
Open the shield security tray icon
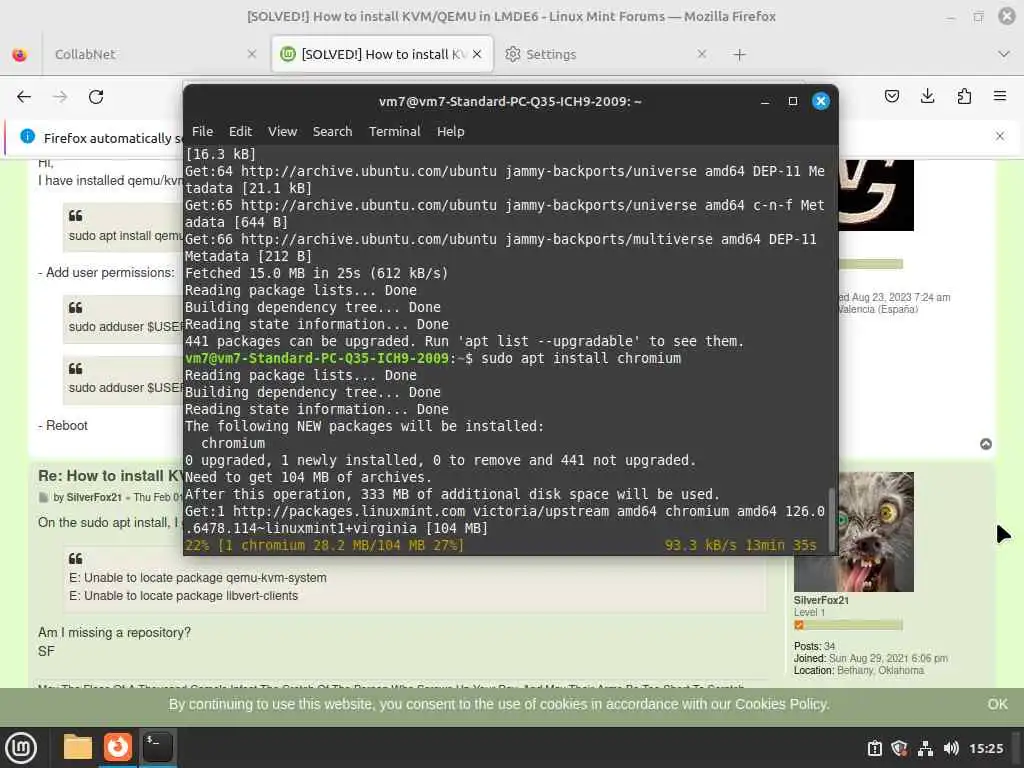[899, 748]
